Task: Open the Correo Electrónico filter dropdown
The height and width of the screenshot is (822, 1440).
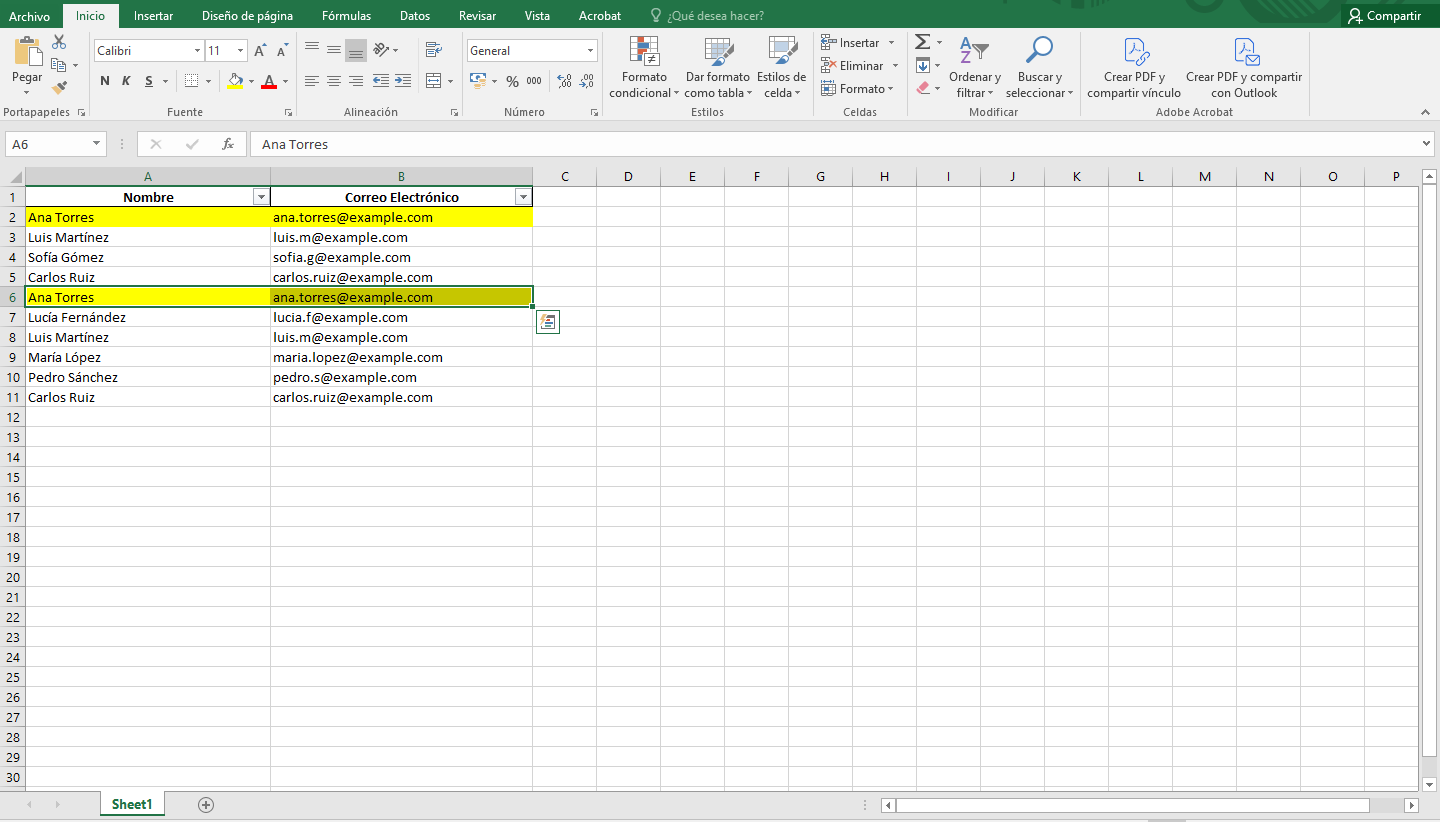Action: click(x=522, y=197)
